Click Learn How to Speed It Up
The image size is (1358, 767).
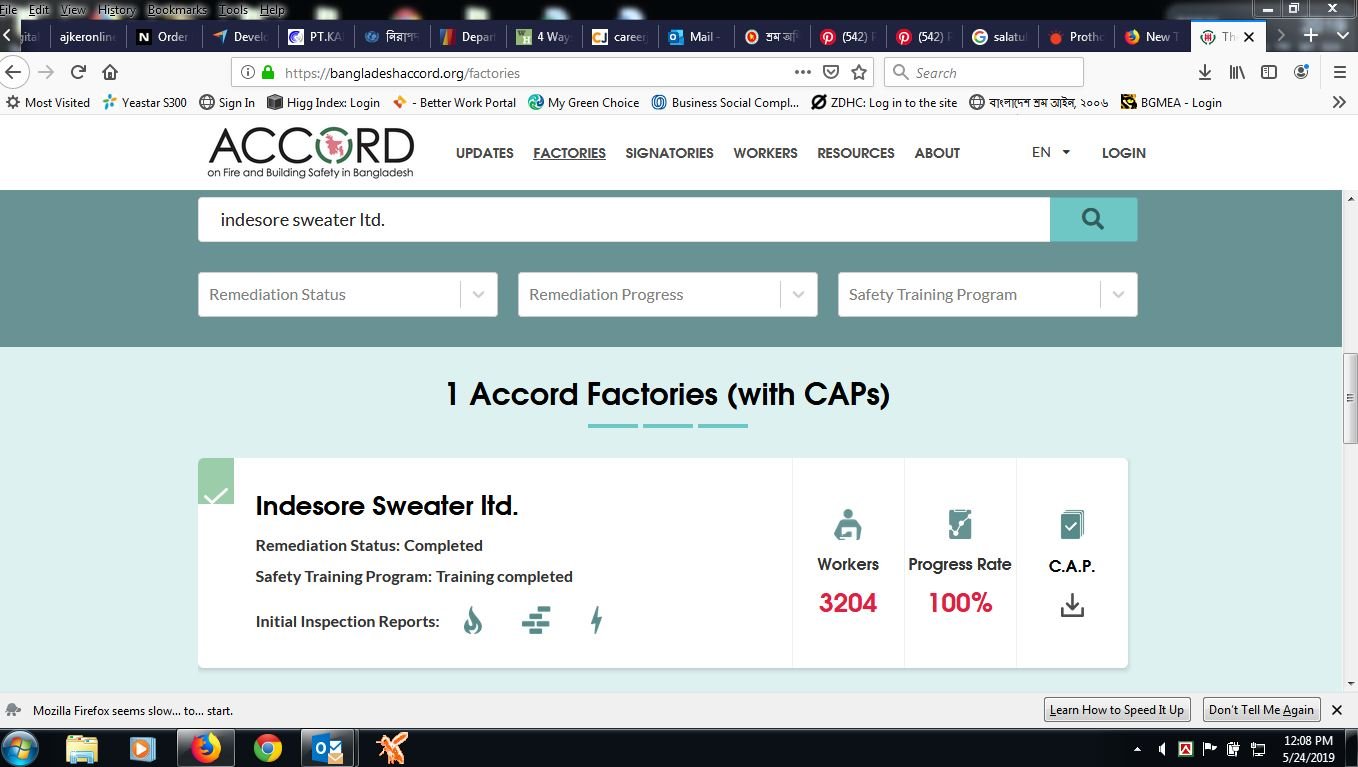tap(1117, 710)
